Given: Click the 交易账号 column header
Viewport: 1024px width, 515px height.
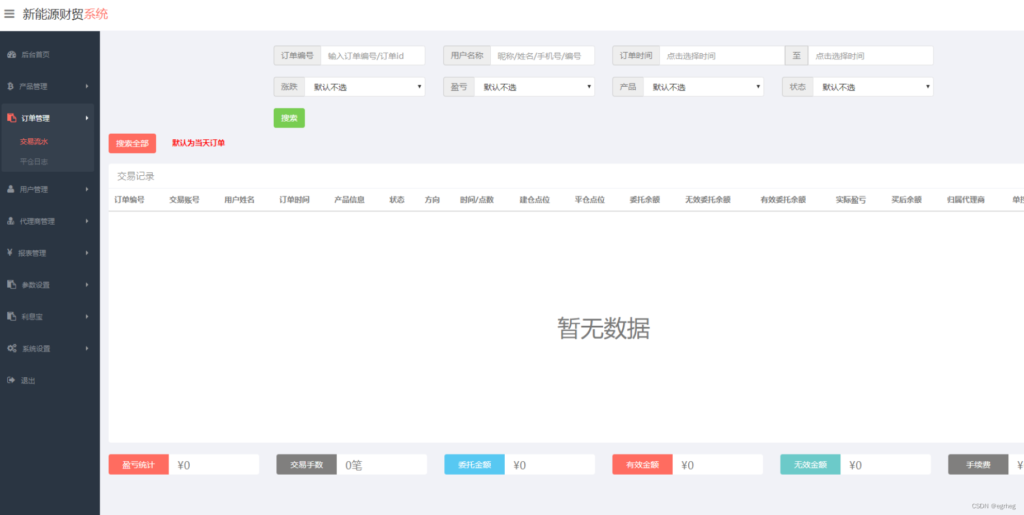Looking at the screenshot, I should [184, 200].
